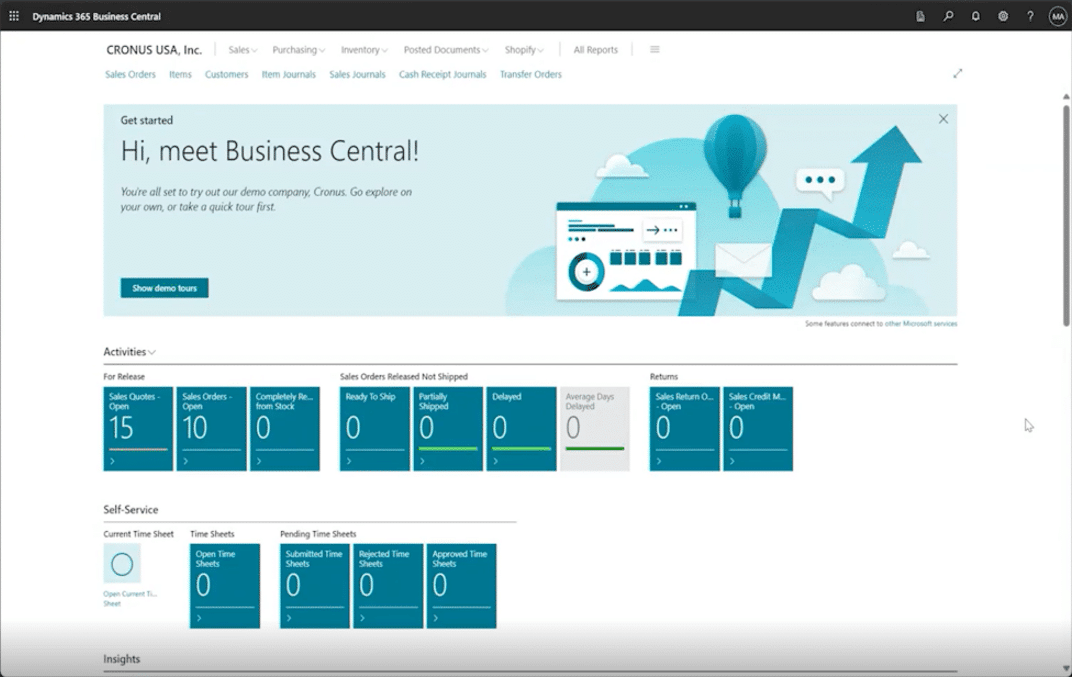The image size is (1072, 677).
Task: Open the Posted Documents menu
Action: 446,50
